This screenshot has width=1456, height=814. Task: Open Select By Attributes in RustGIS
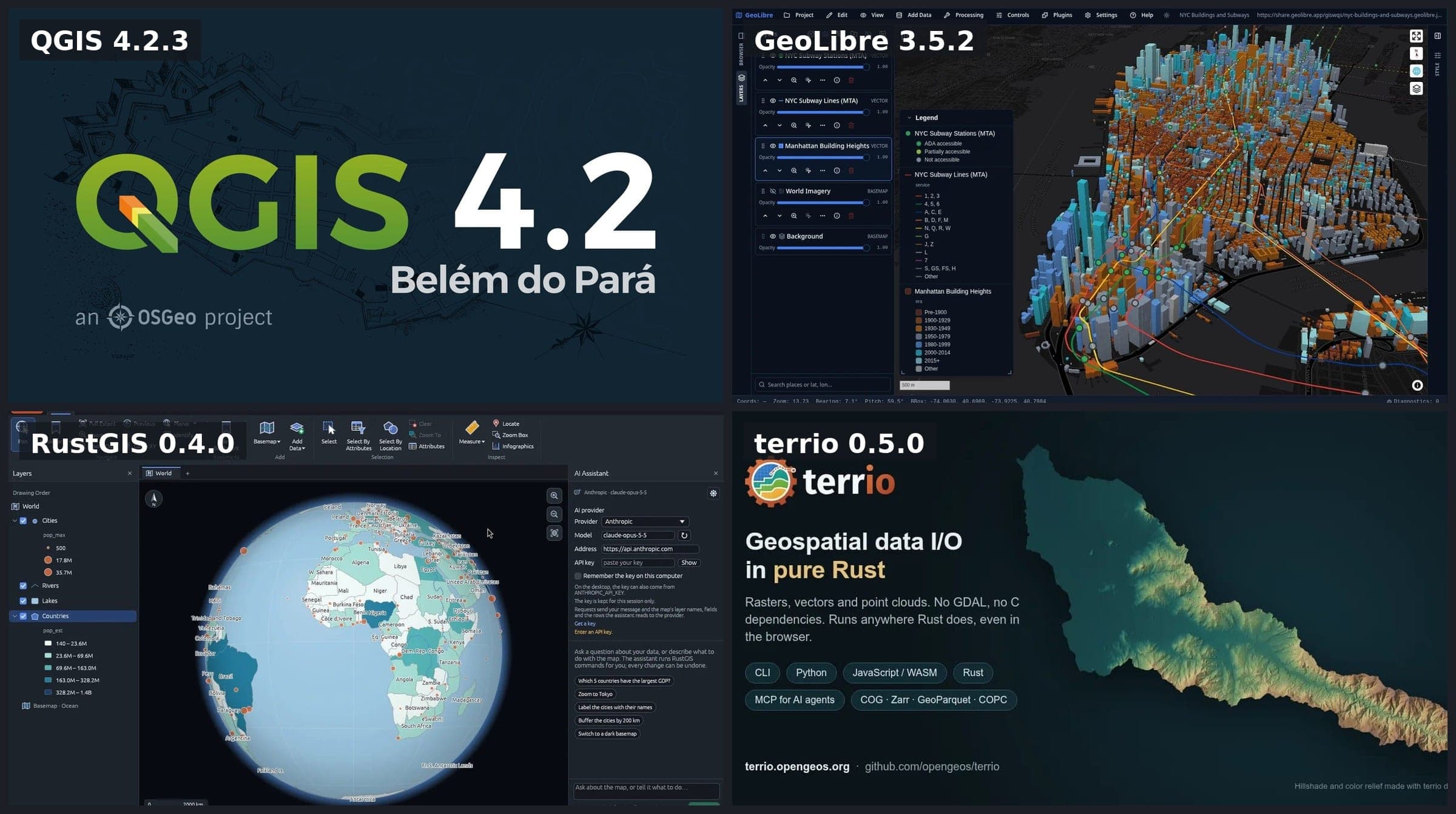(x=358, y=436)
